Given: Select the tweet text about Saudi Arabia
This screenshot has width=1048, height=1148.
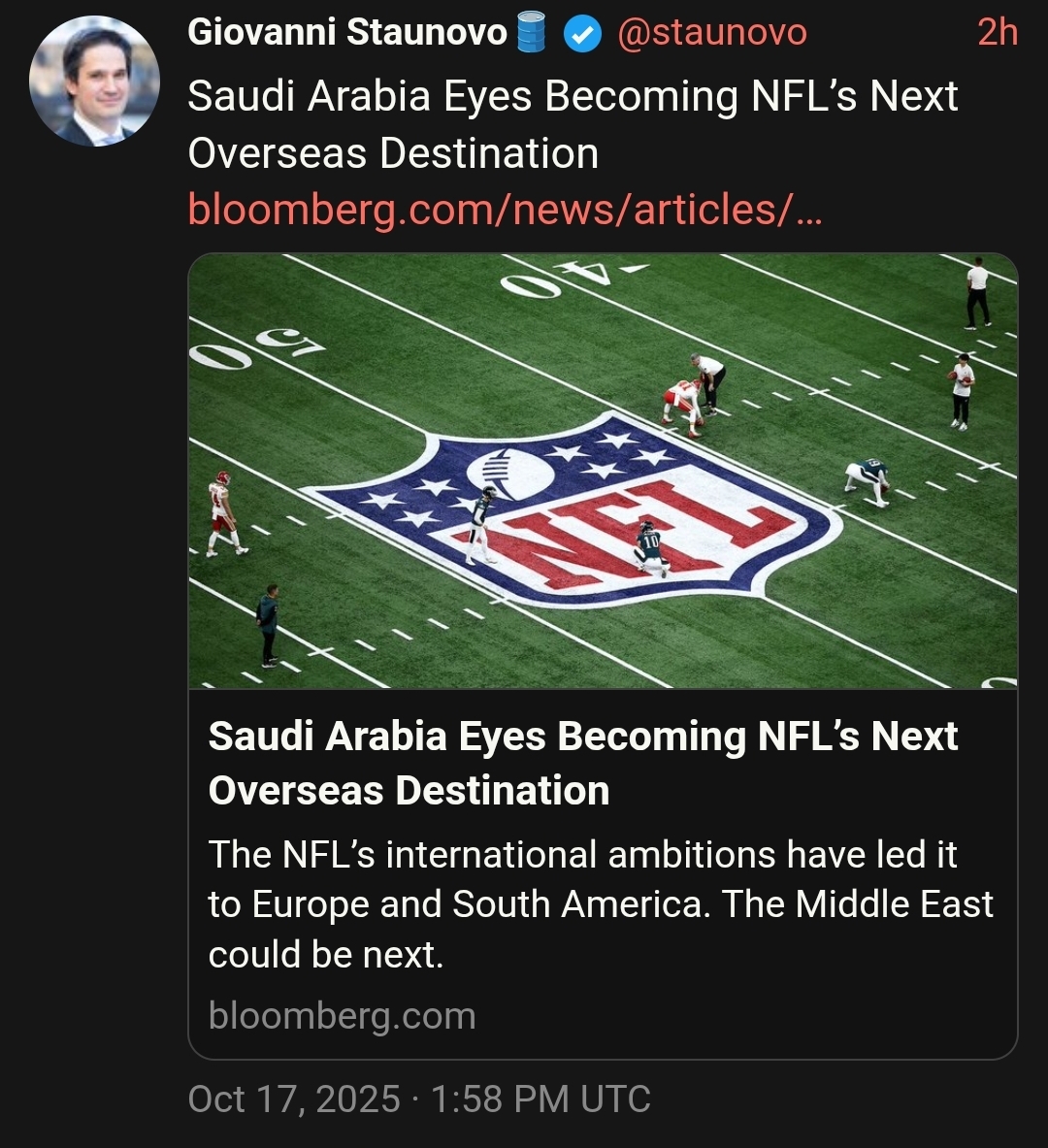Looking at the screenshot, I should pos(573,124).
